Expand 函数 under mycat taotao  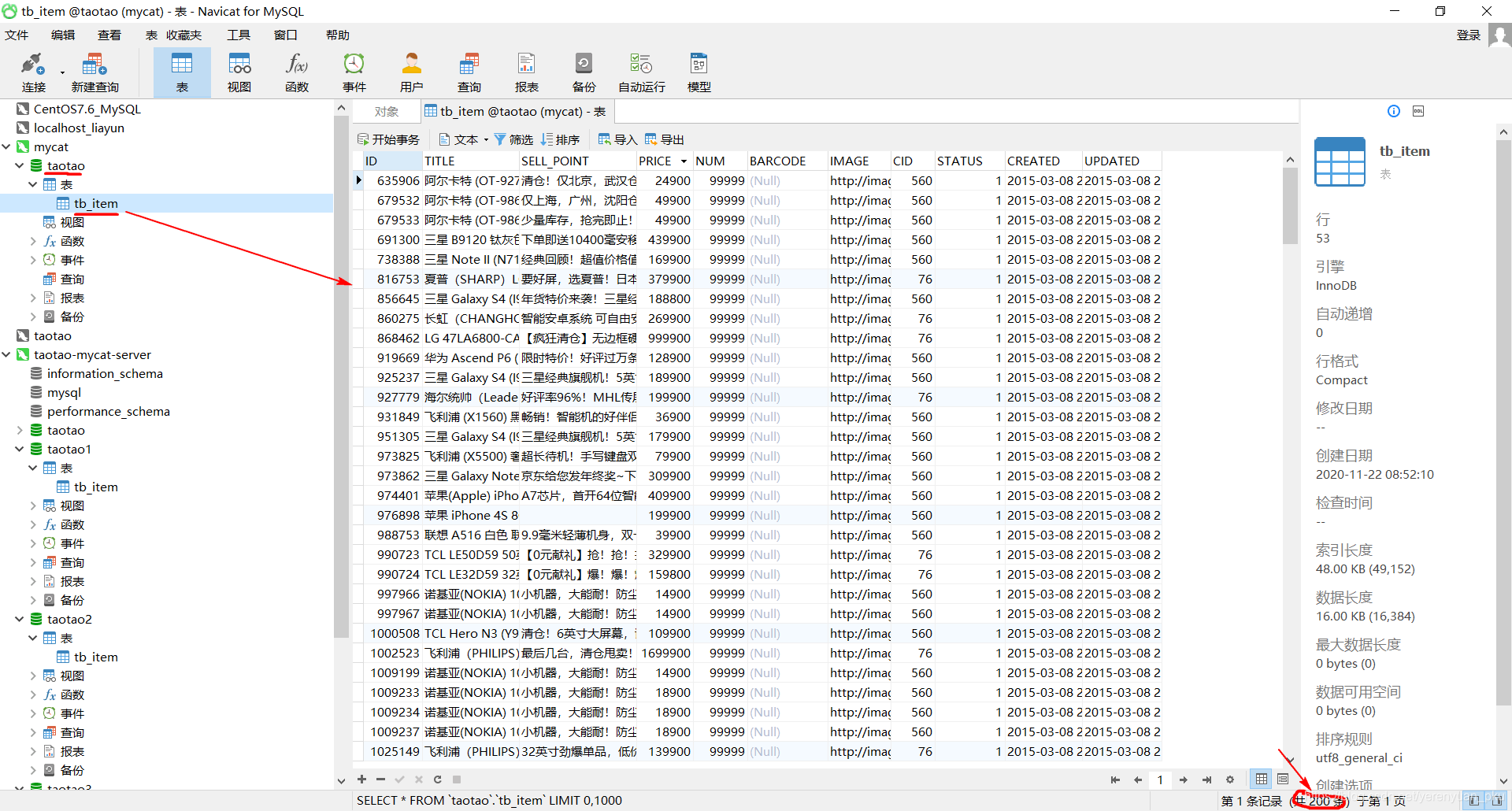(x=33, y=242)
